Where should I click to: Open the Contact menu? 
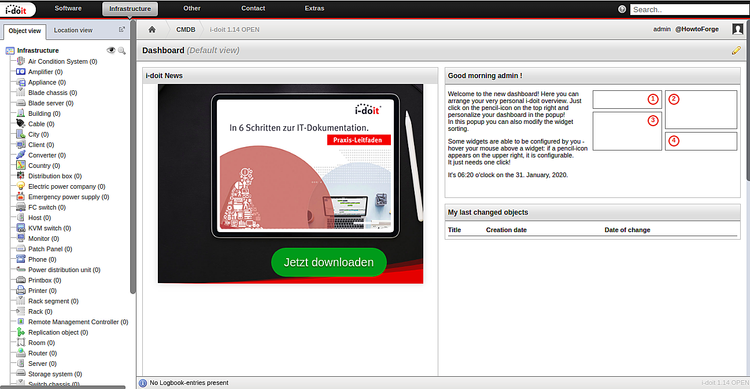253,9
